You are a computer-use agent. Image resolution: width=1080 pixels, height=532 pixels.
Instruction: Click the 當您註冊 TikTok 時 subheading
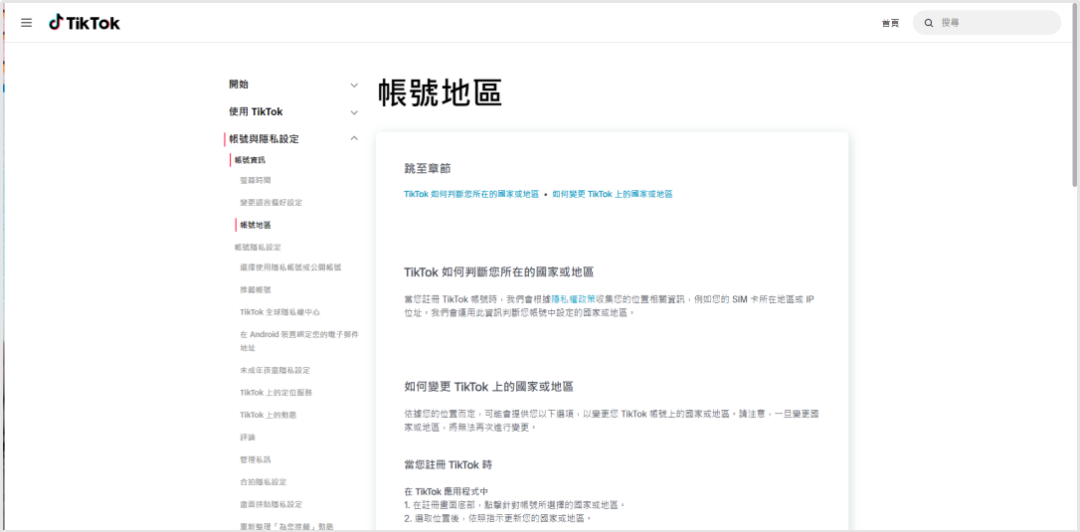click(x=448, y=464)
